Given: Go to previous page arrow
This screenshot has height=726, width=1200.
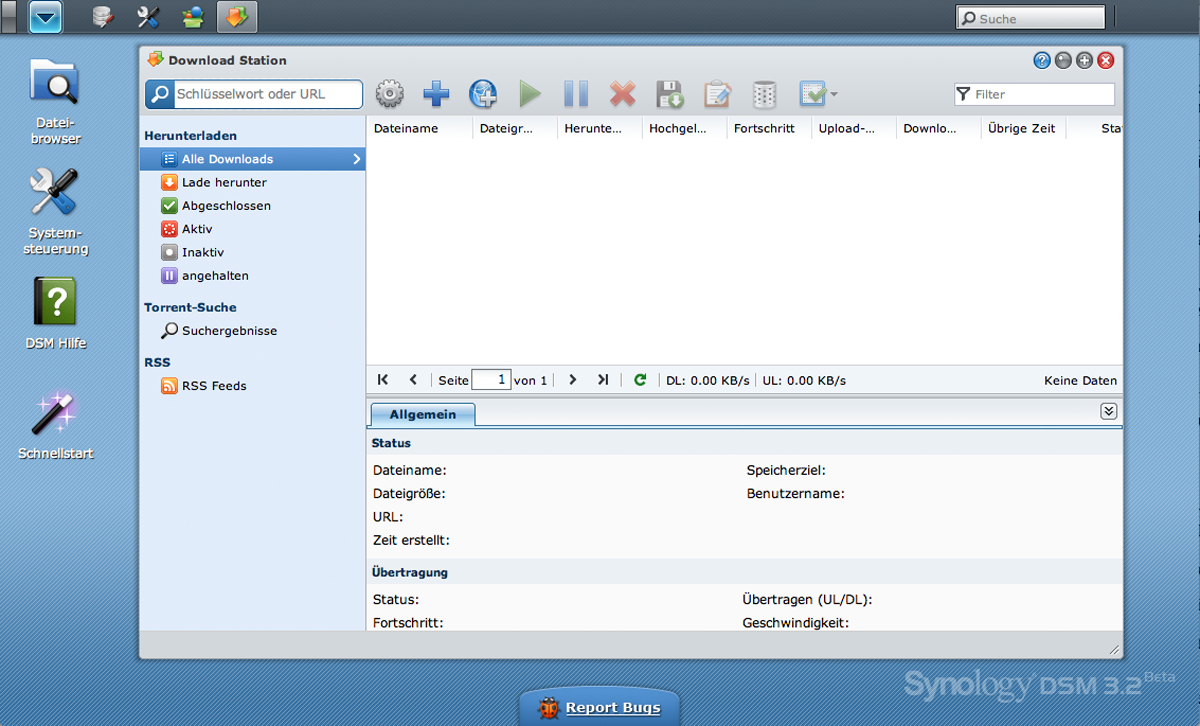Looking at the screenshot, I should [x=413, y=380].
